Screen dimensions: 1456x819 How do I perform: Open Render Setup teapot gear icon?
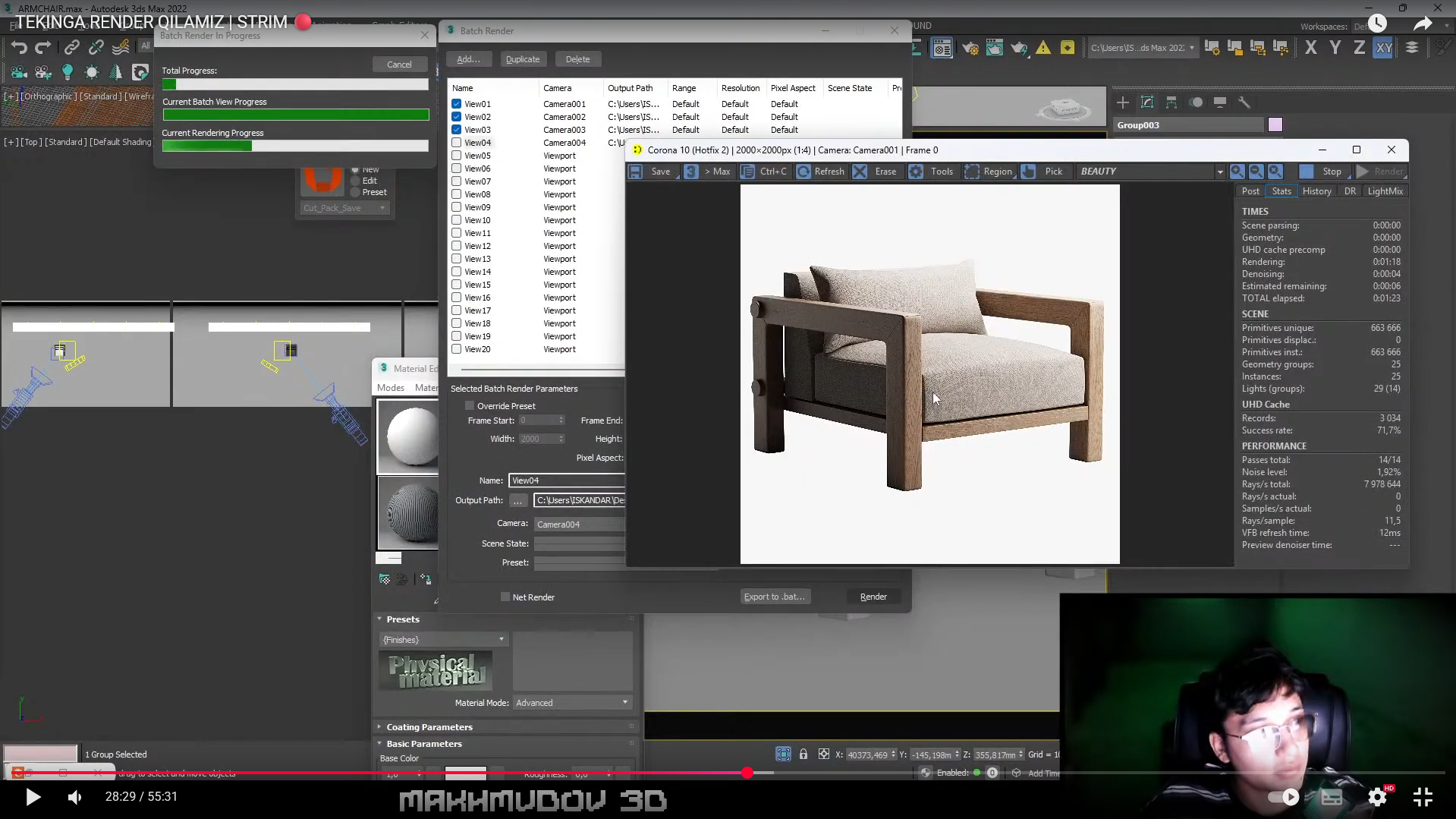point(970,48)
